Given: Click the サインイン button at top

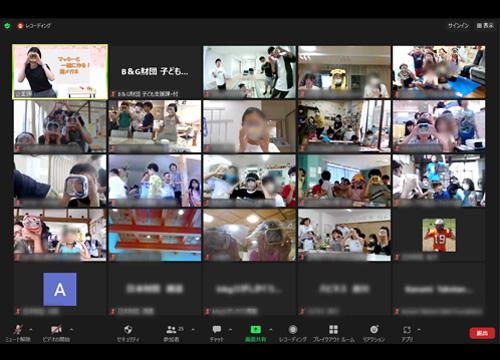Looking at the screenshot, I should [458, 26].
